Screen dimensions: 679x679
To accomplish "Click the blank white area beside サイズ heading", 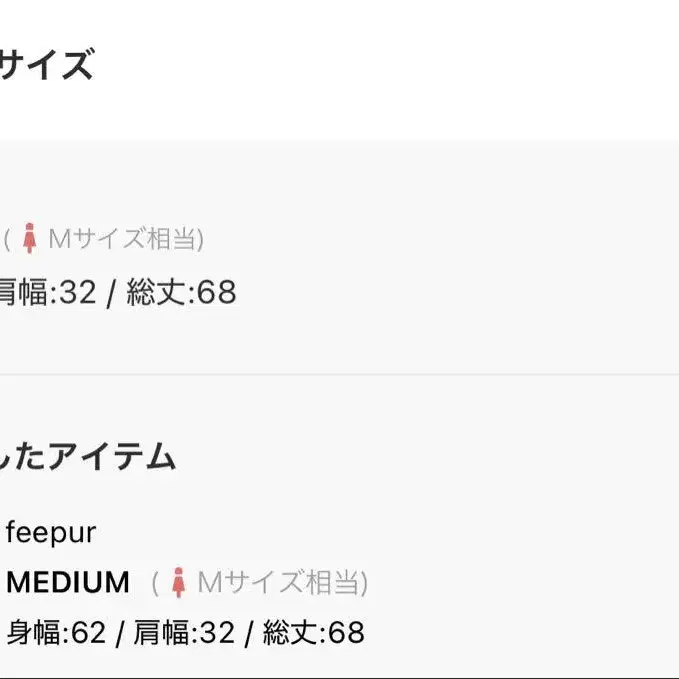I will [x=385, y=65].
